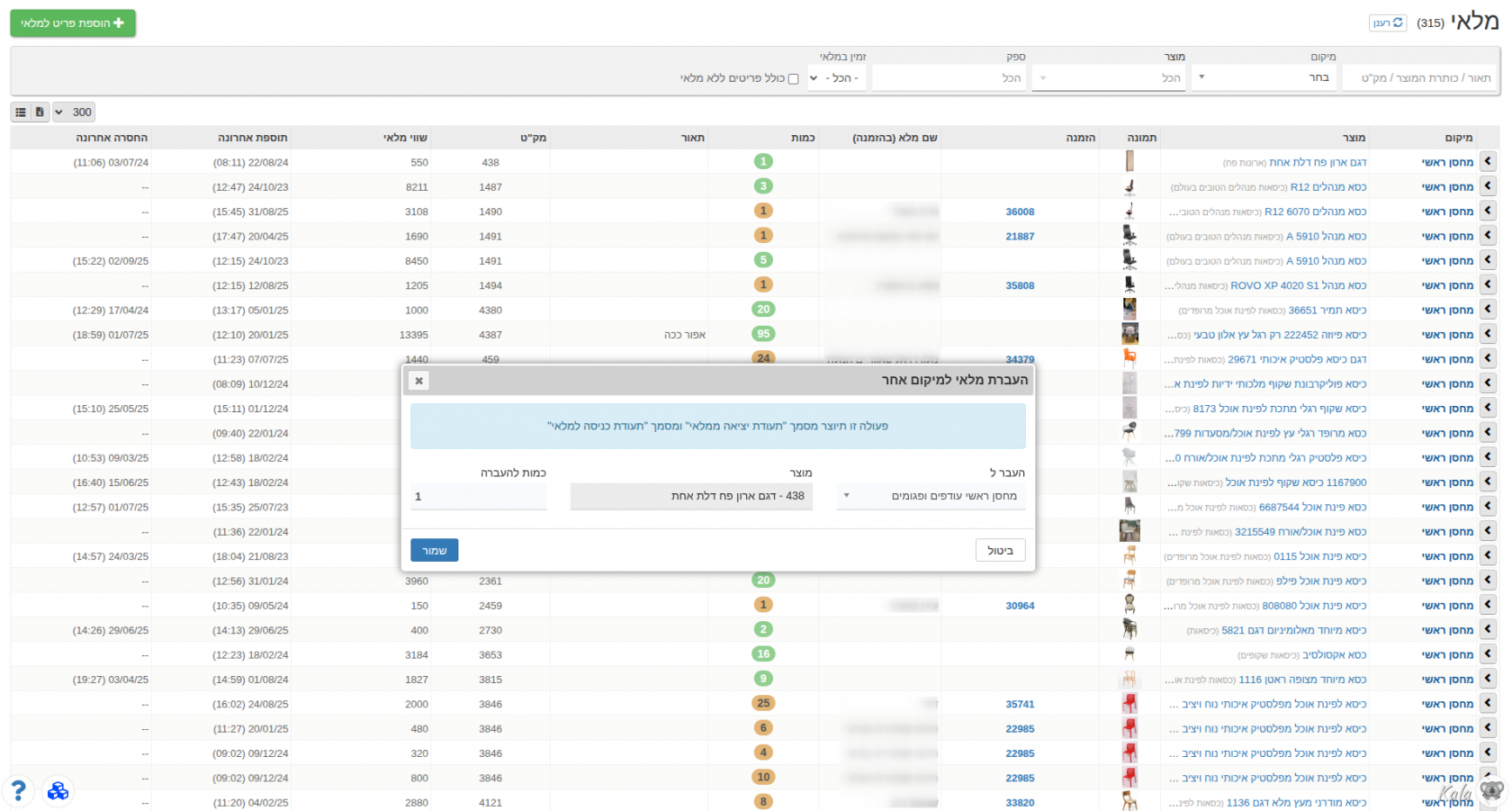The width and height of the screenshot is (1512, 811).
Task: Close the stock transfer dialog with X
Action: 418,381
